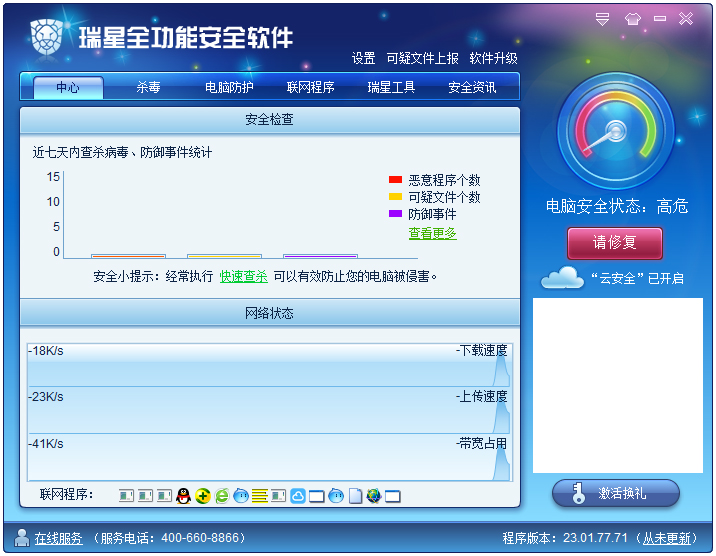The width and height of the screenshot is (716, 556).
Task: Click the 近七天内查杀病毒、防御事件统计 heading
Action: point(122,152)
